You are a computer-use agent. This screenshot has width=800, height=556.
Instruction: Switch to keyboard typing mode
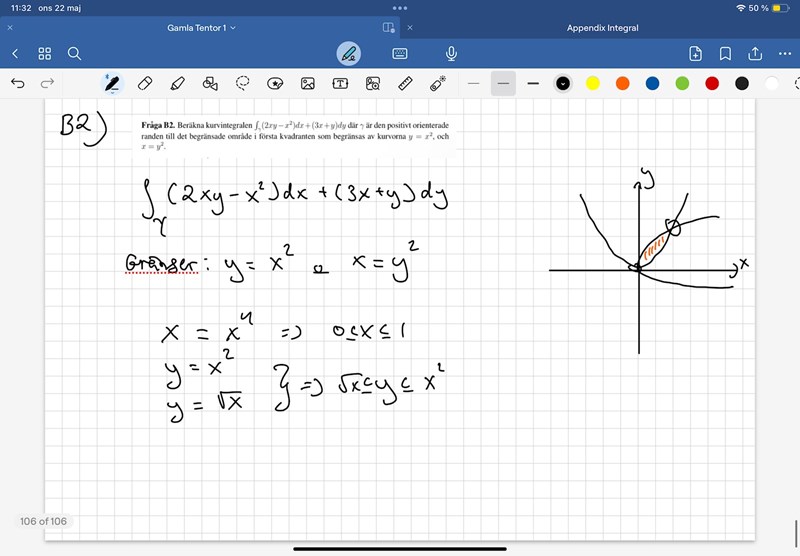pos(400,54)
